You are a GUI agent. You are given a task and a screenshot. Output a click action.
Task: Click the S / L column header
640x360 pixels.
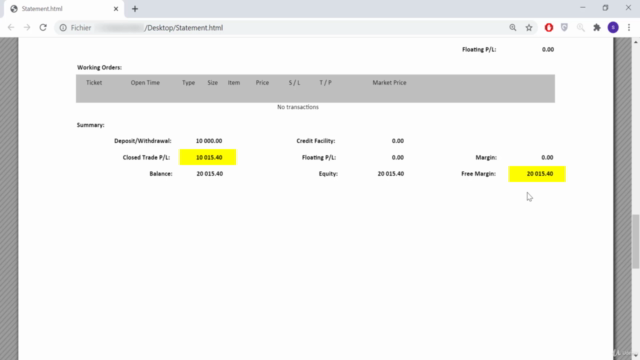pyautogui.click(x=294, y=82)
